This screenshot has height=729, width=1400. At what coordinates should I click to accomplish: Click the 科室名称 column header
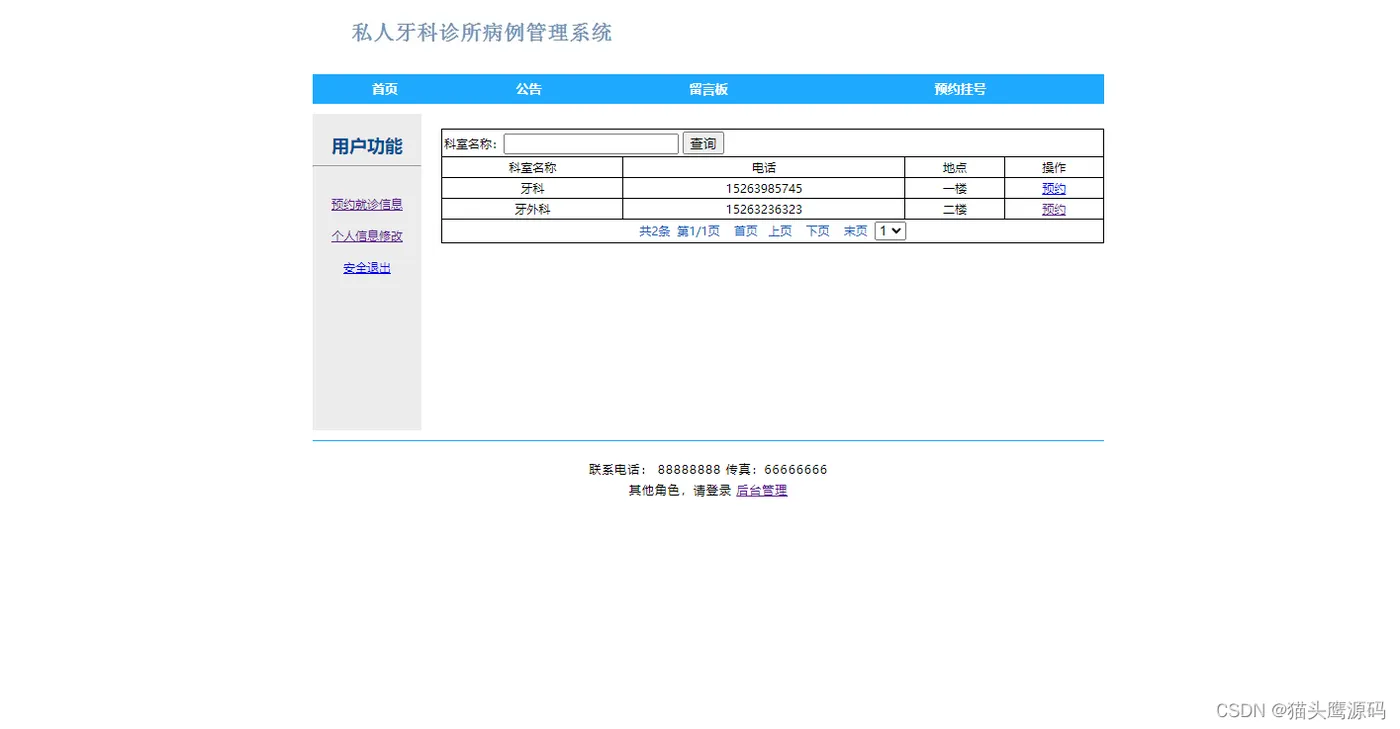click(x=532, y=167)
